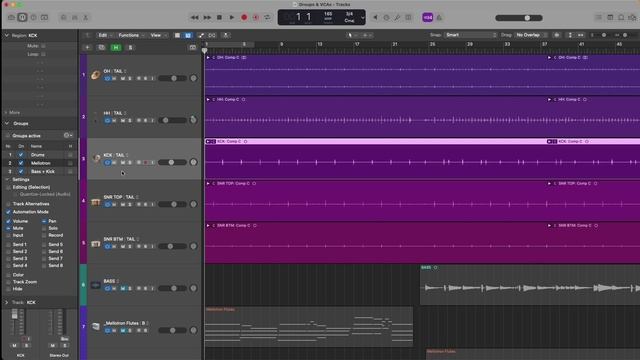Rewind the playhead
This screenshot has height=360, width=640.
click(x=195, y=18)
